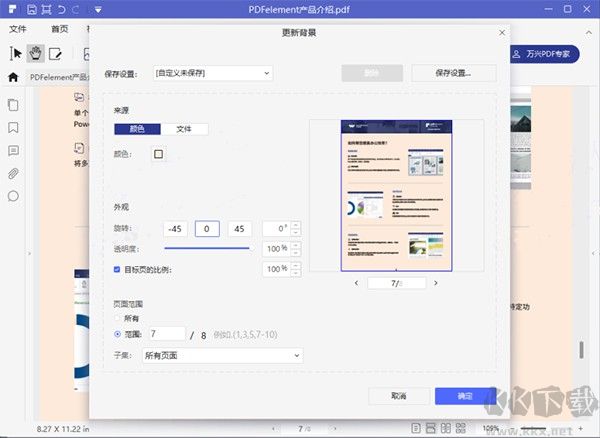Screen dimensions: 600x438
Task: Increase the rotation degree stepper
Action: click(x=295, y=225)
